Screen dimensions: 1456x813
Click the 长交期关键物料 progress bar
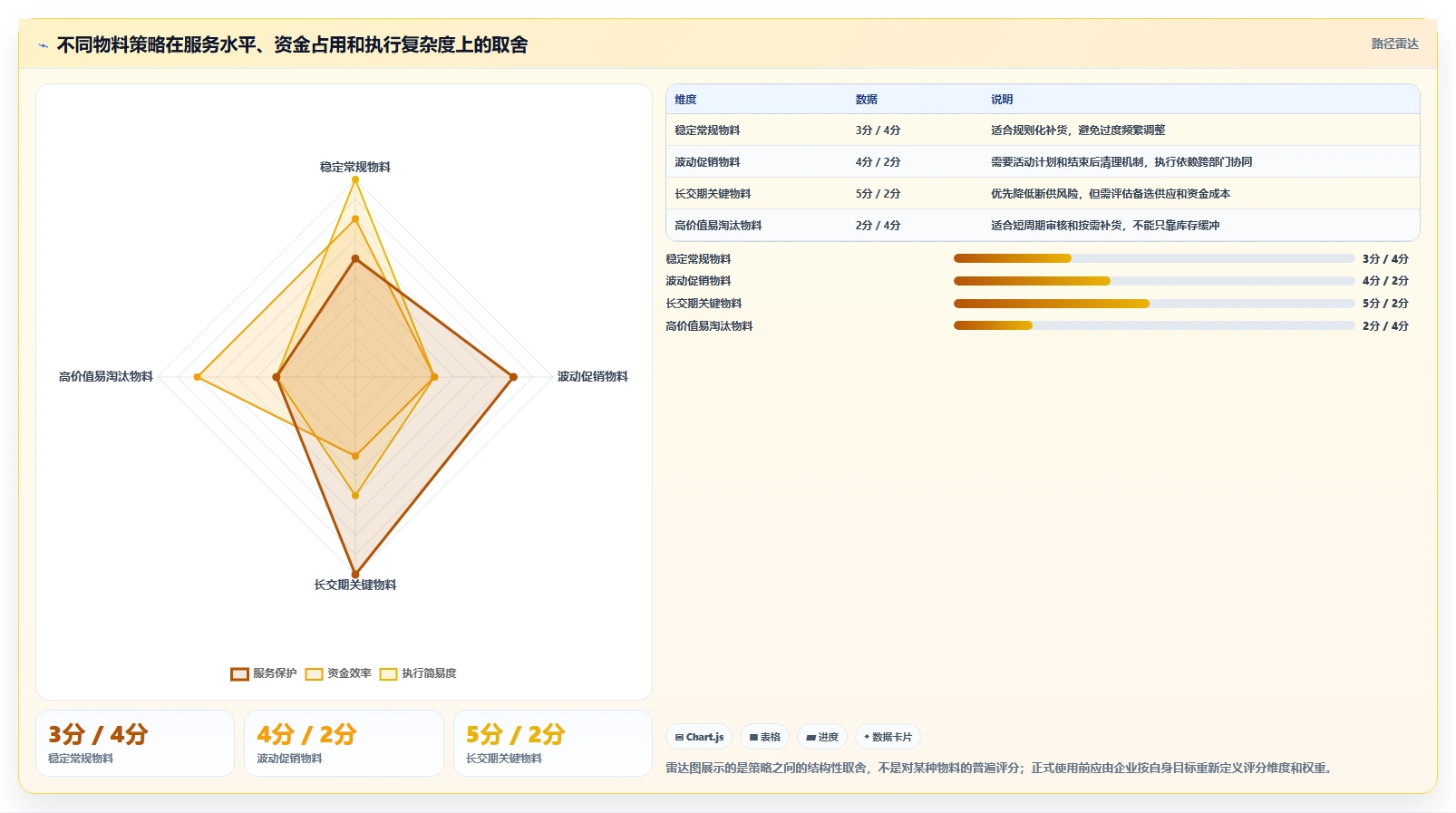tap(1154, 304)
